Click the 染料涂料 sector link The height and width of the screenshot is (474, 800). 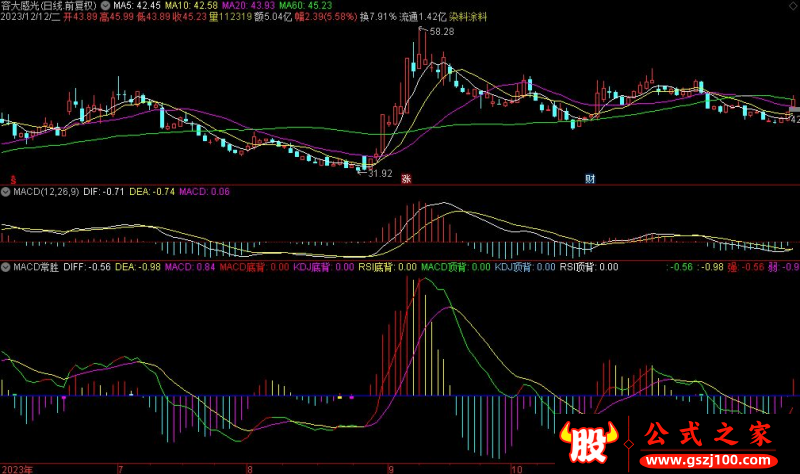[x=468, y=17]
